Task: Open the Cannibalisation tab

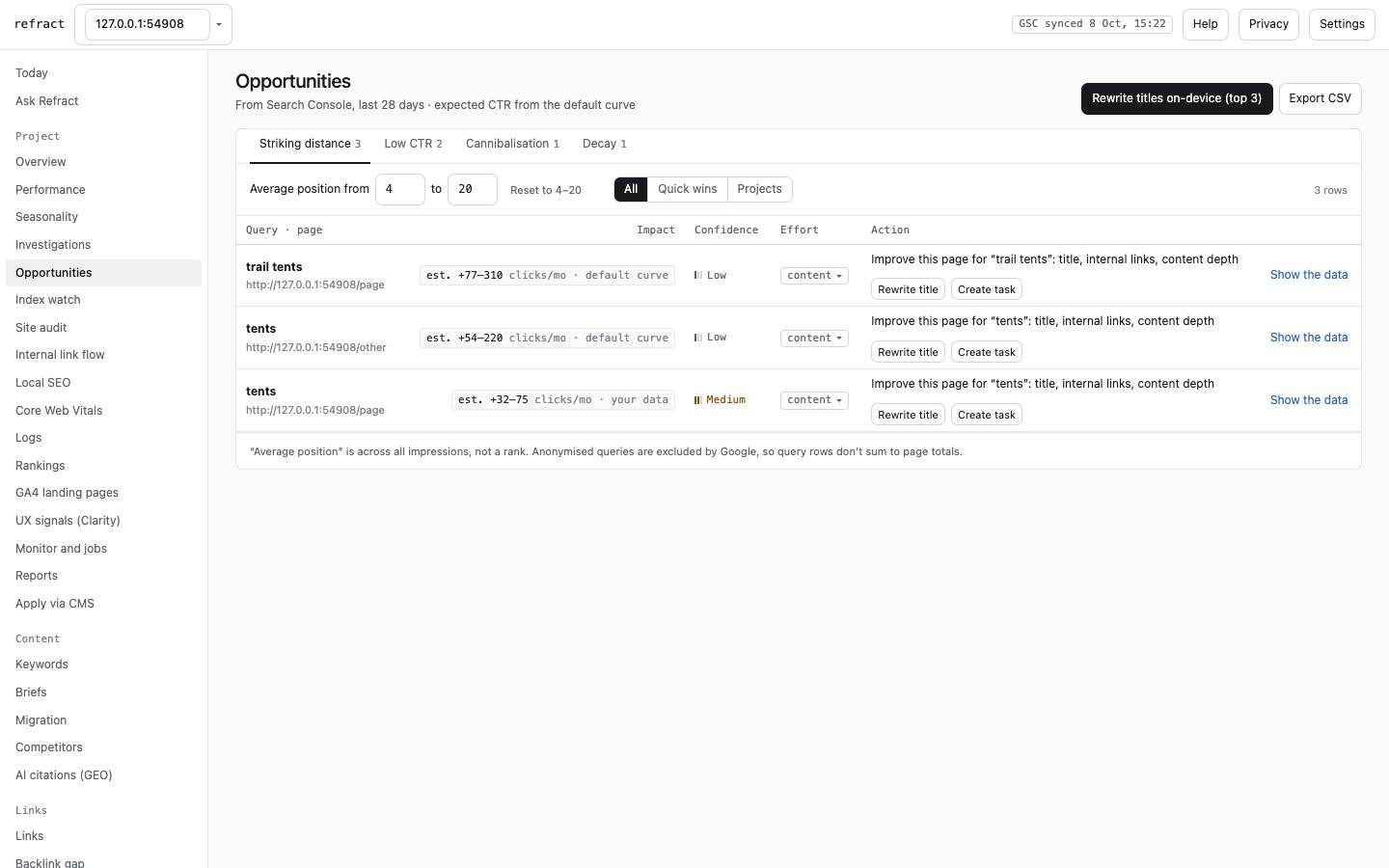Action: (512, 144)
